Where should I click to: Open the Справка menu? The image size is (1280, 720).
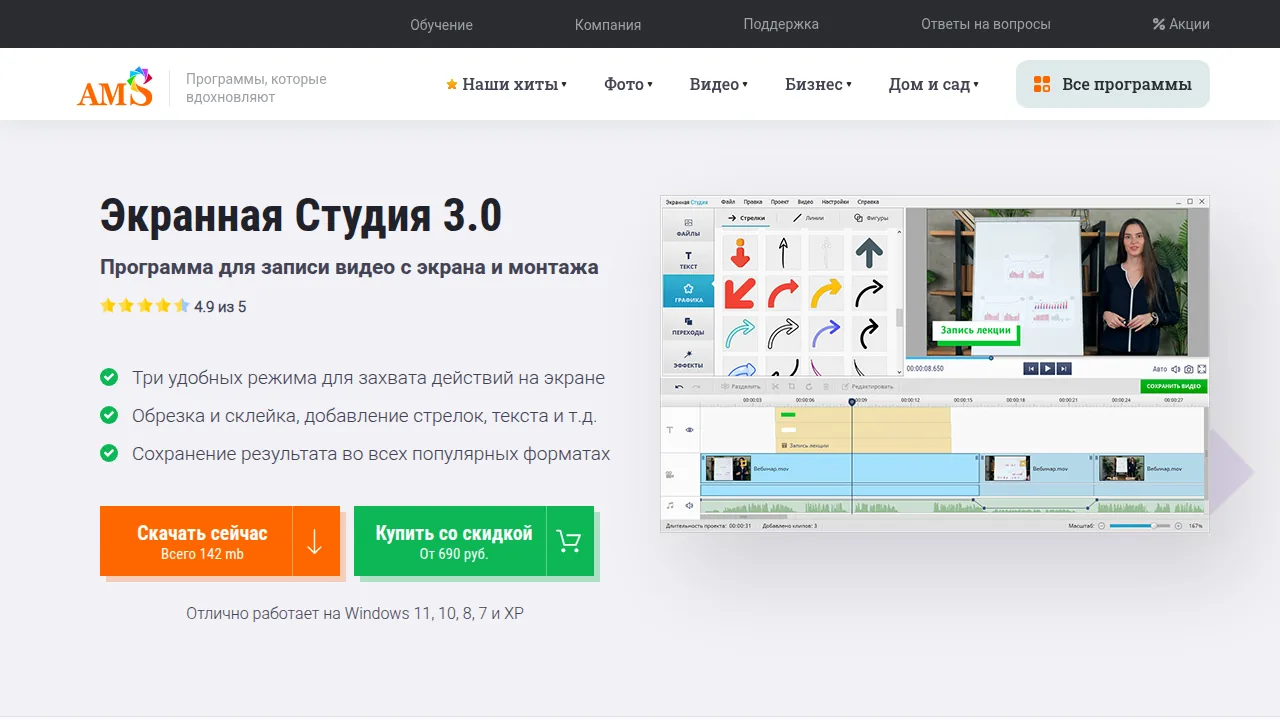pos(868,202)
